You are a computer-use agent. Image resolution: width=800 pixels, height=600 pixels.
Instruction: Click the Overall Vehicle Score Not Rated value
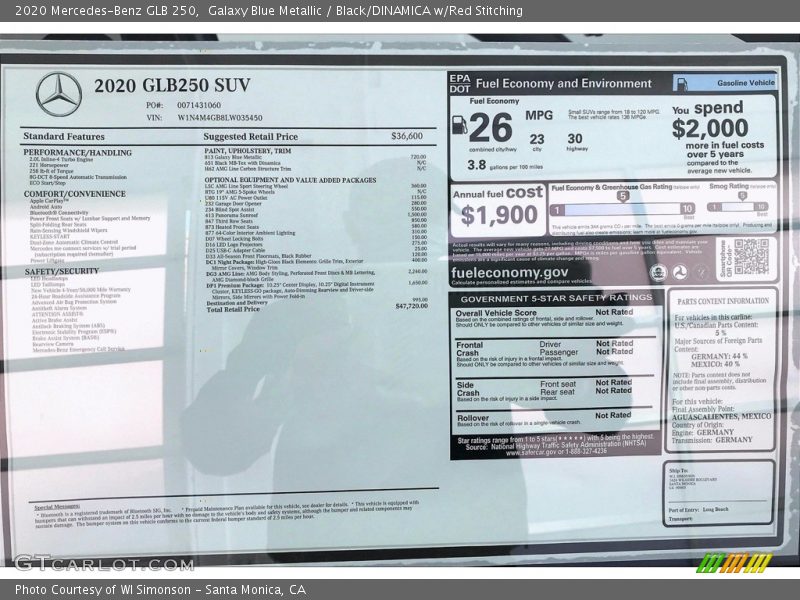pos(614,312)
